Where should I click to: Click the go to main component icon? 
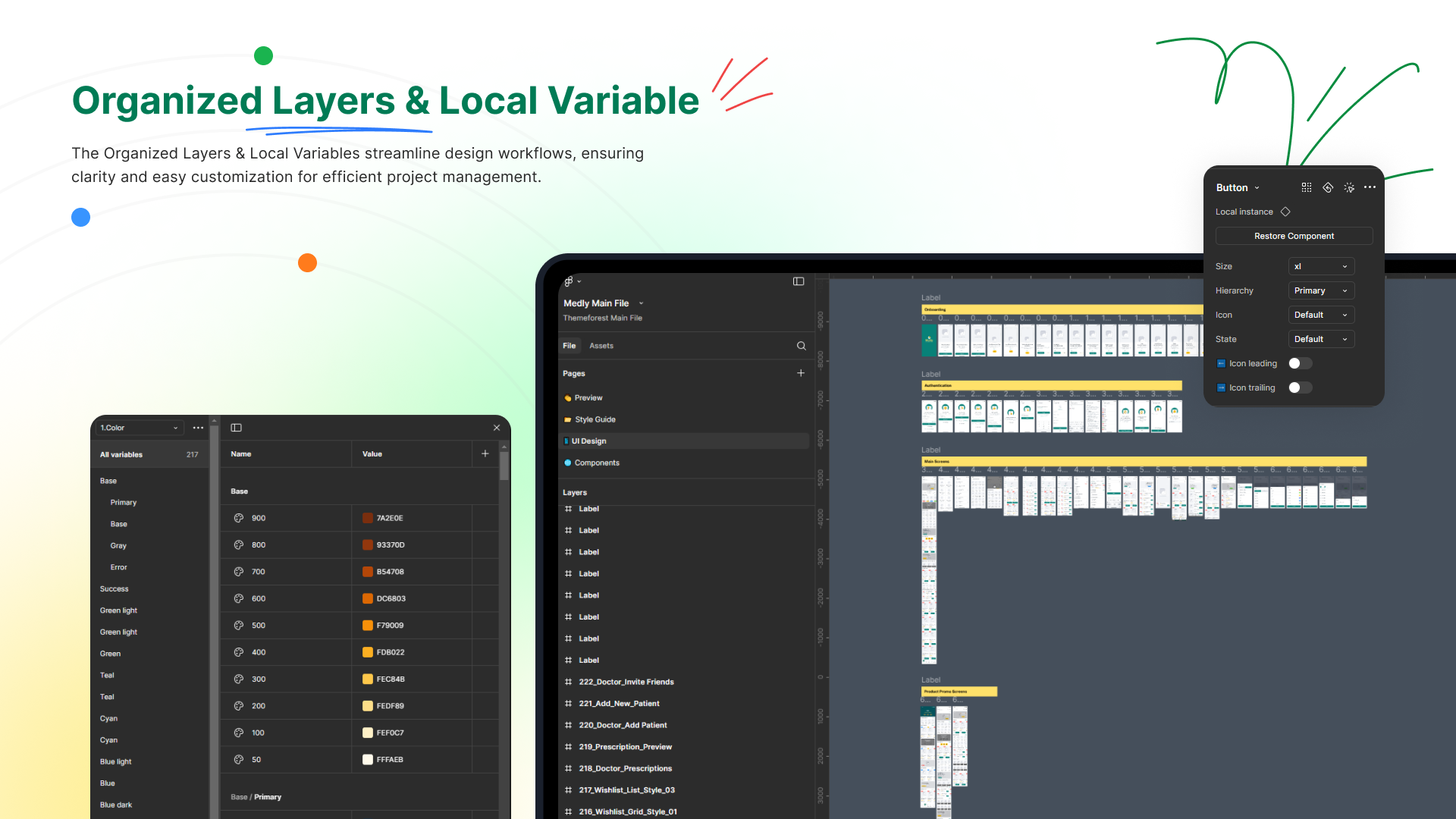pos(1328,187)
